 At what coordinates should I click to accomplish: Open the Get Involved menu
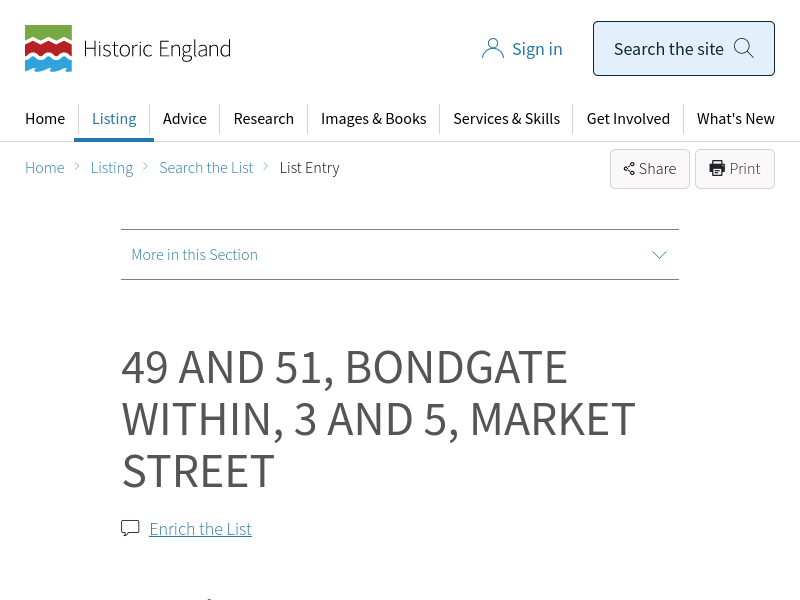628,118
